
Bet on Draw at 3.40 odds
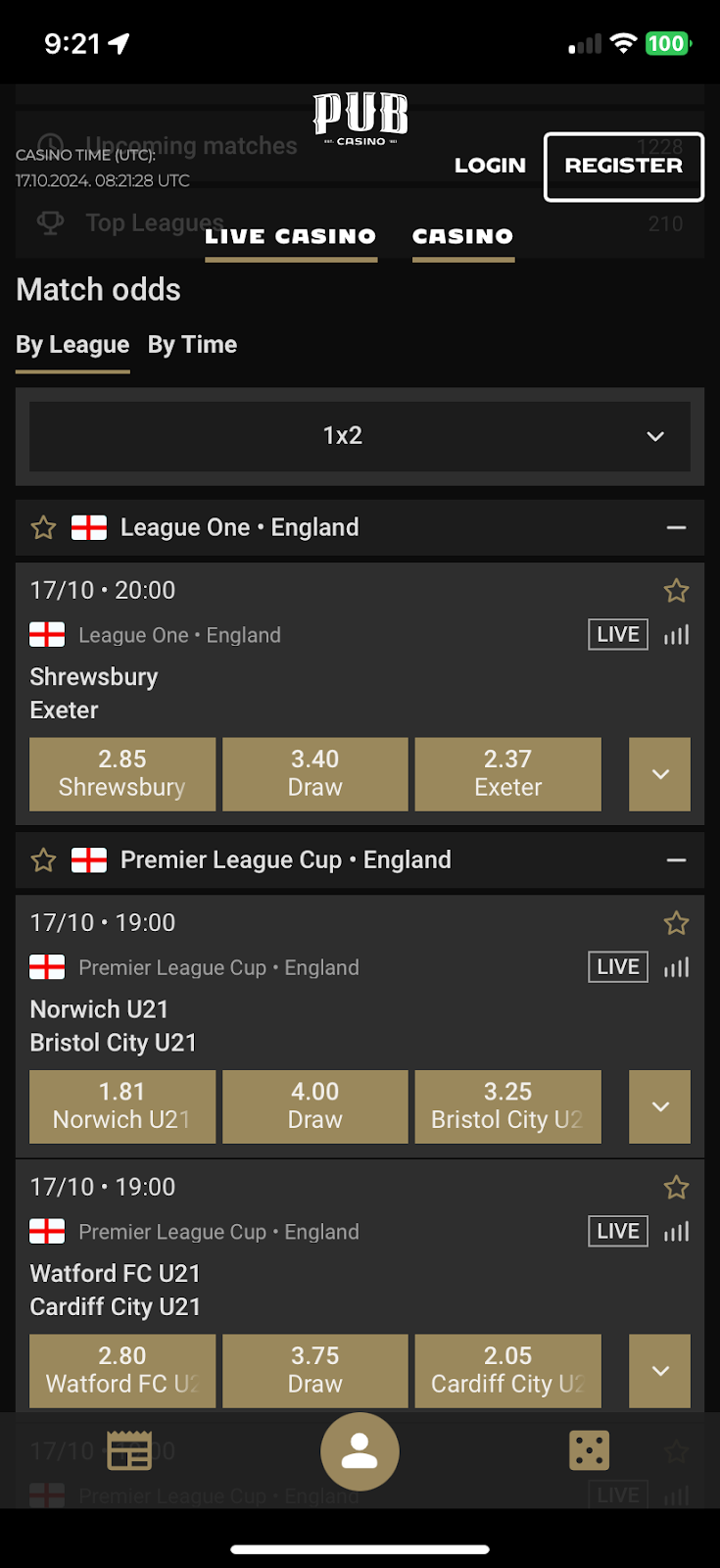[x=315, y=774]
